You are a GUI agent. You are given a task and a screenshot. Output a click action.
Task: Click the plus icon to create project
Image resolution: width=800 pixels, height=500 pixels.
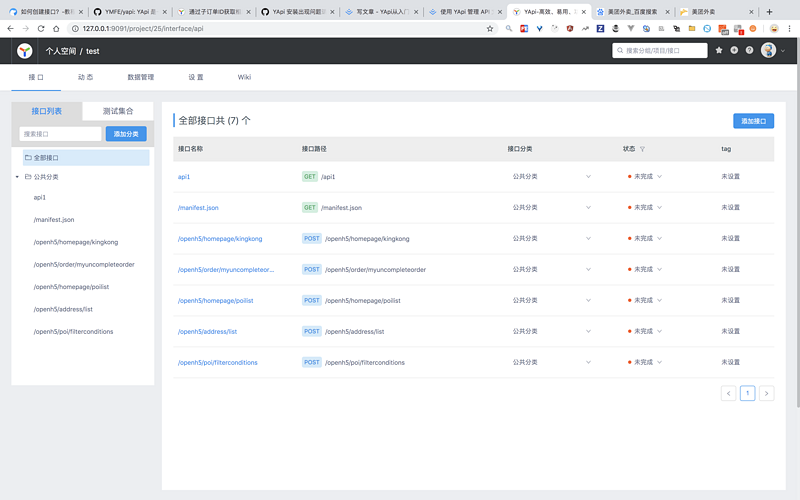[734, 50]
